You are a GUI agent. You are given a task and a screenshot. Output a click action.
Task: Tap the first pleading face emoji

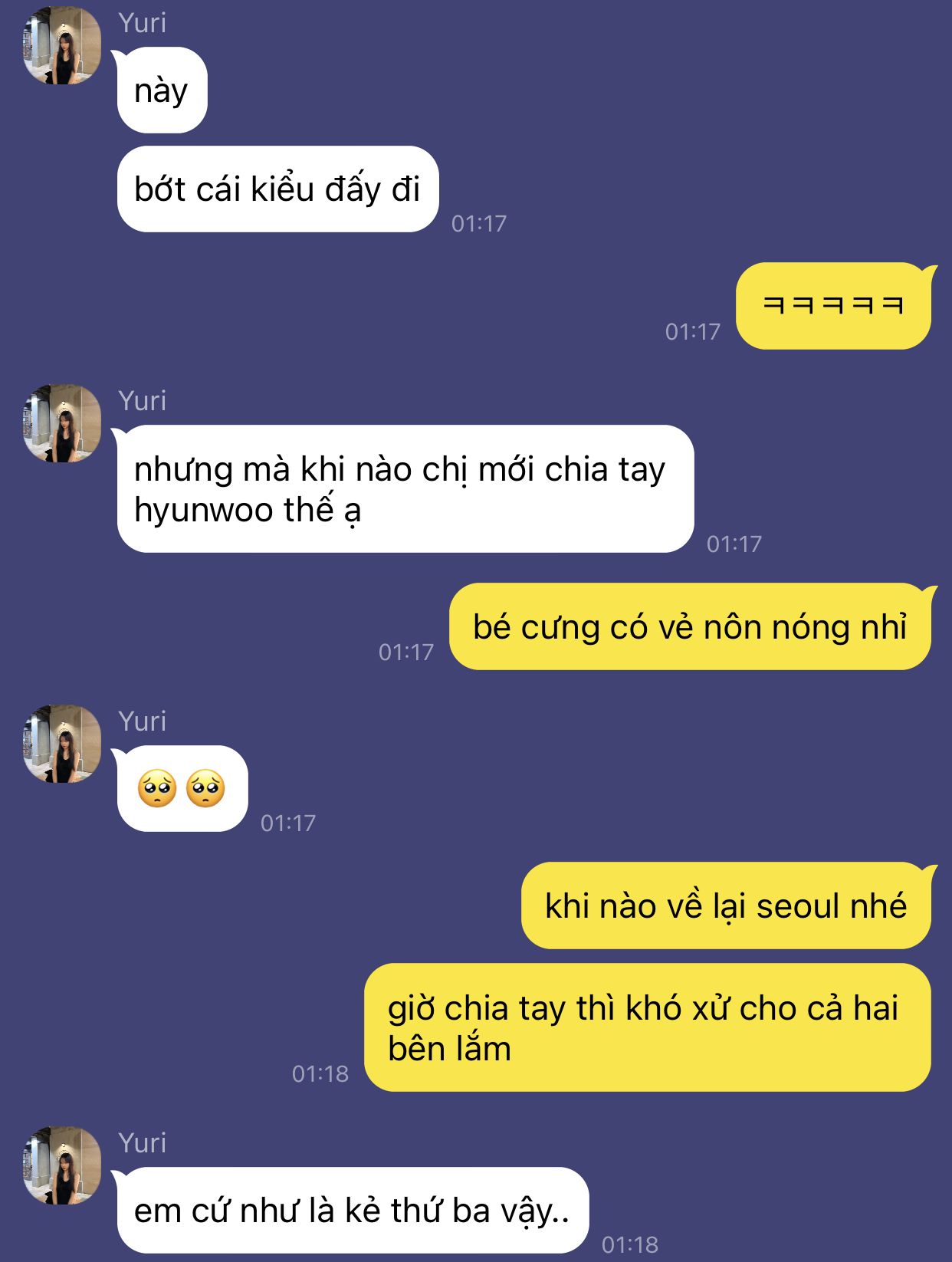(x=157, y=788)
